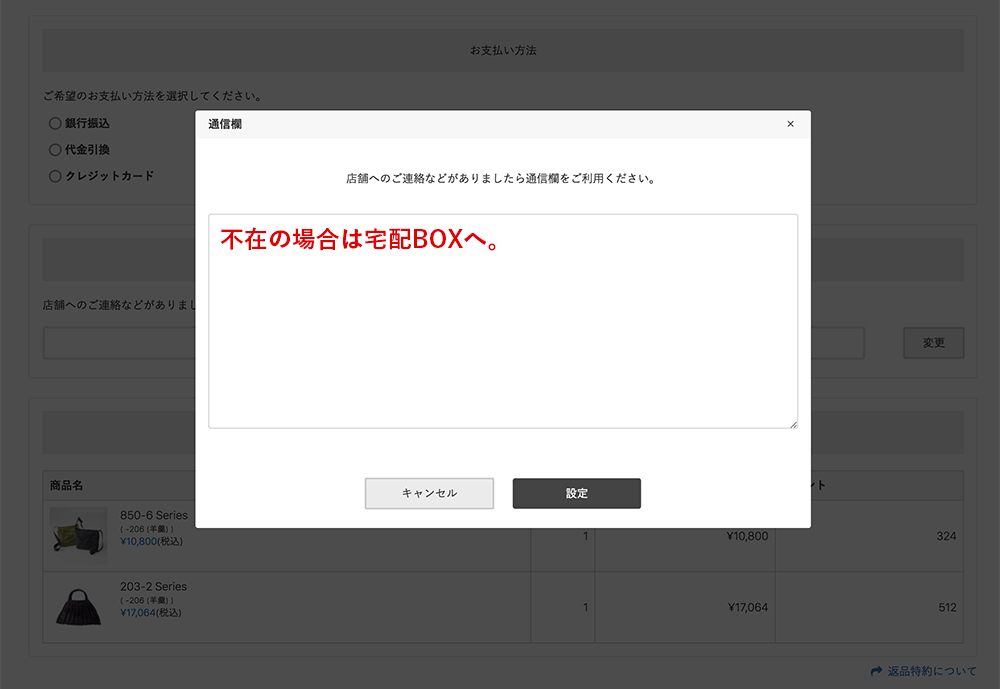Select the 銀行振込 payment option
The image size is (1000, 689).
point(55,124)
